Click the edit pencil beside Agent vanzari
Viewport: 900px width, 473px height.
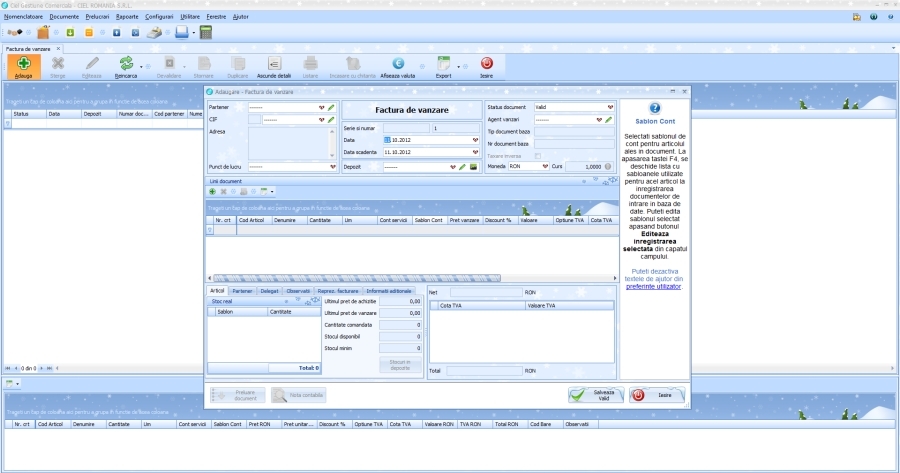tap(608, 119)
